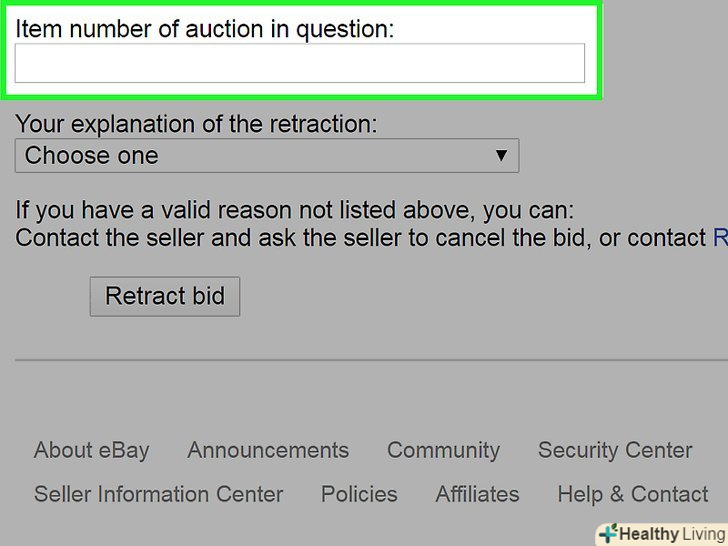728x546 pixels.
Task: Open the Policies footer link
Action: [359, 494]
